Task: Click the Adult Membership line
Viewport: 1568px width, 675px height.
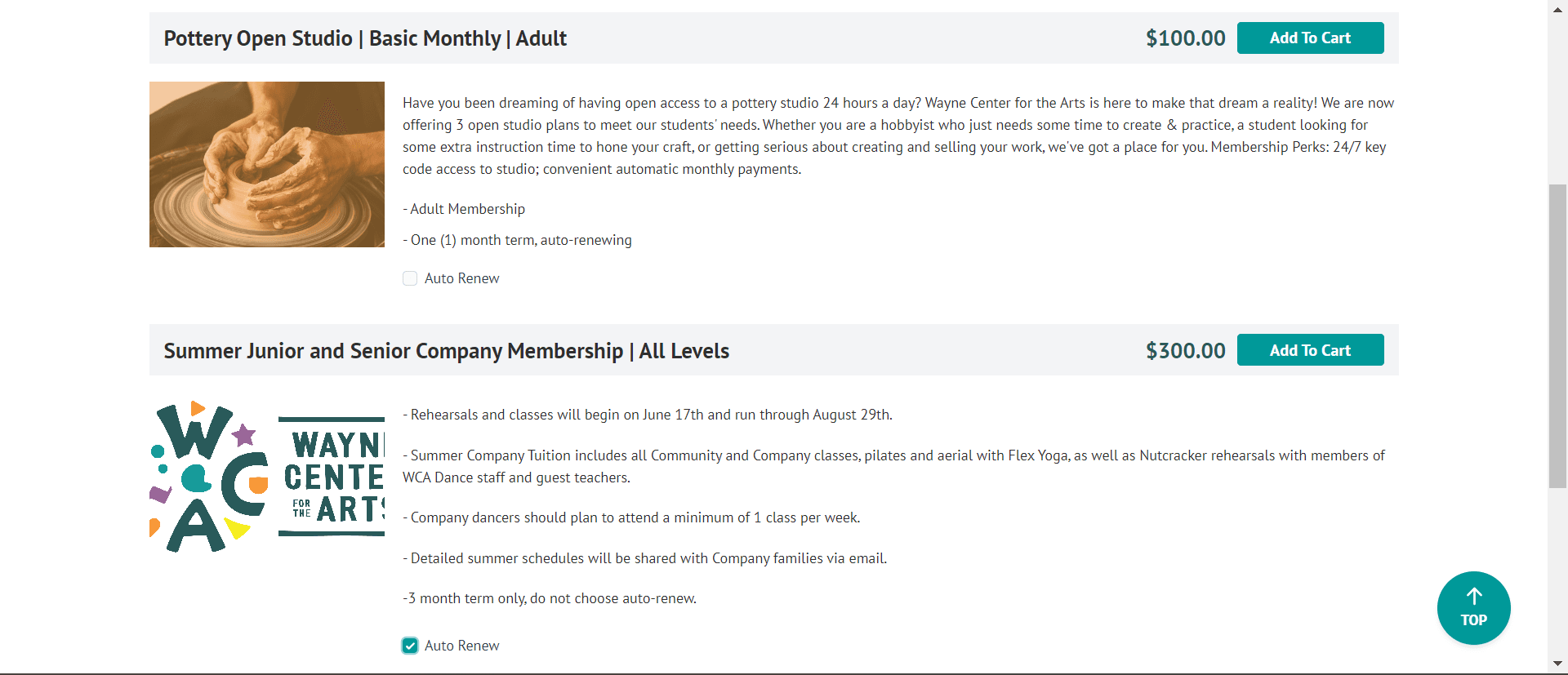Action: [467, 209]
